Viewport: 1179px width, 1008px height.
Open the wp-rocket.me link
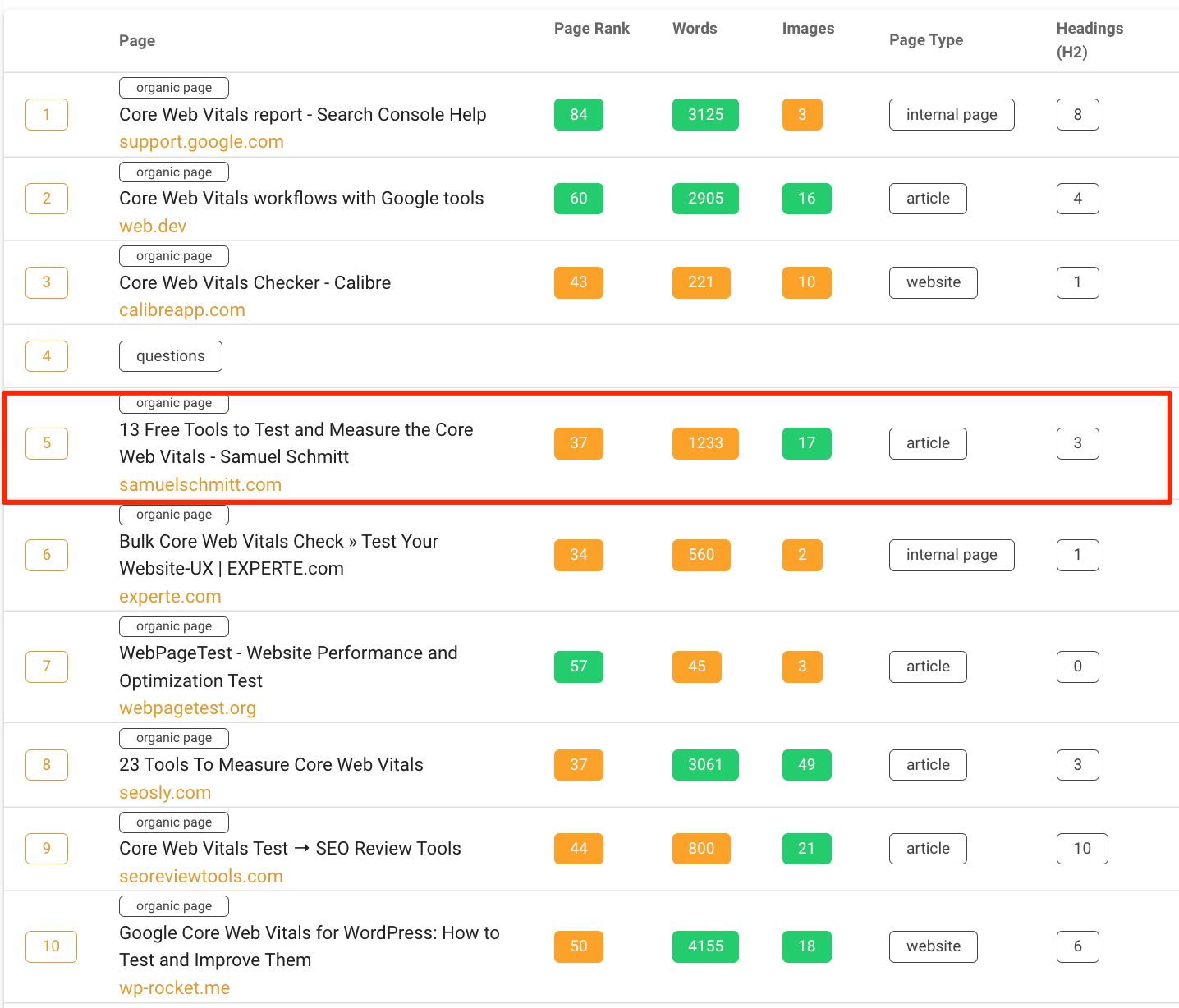(174, 988)
